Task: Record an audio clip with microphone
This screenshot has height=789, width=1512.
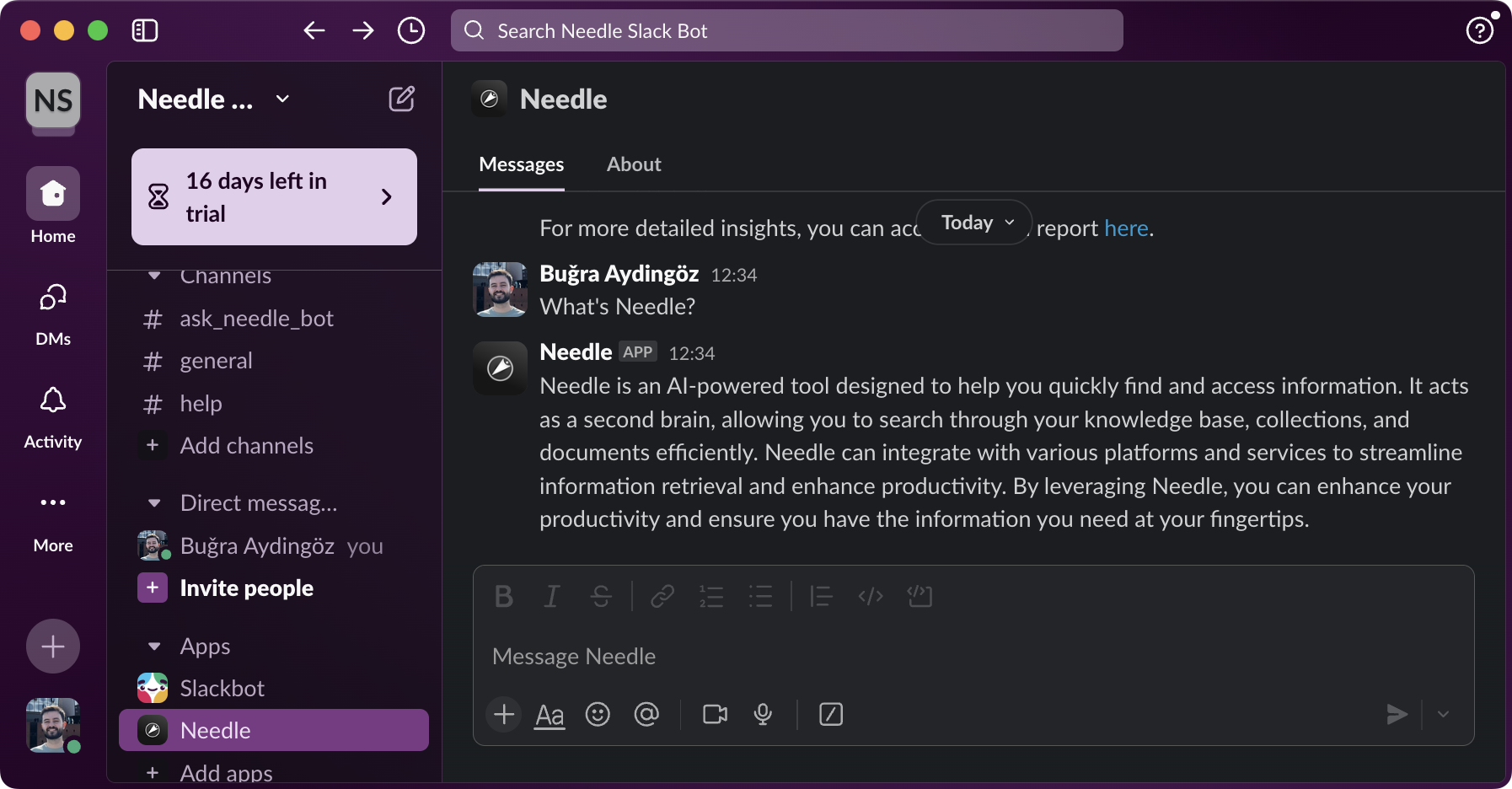Action: (763, 715)
